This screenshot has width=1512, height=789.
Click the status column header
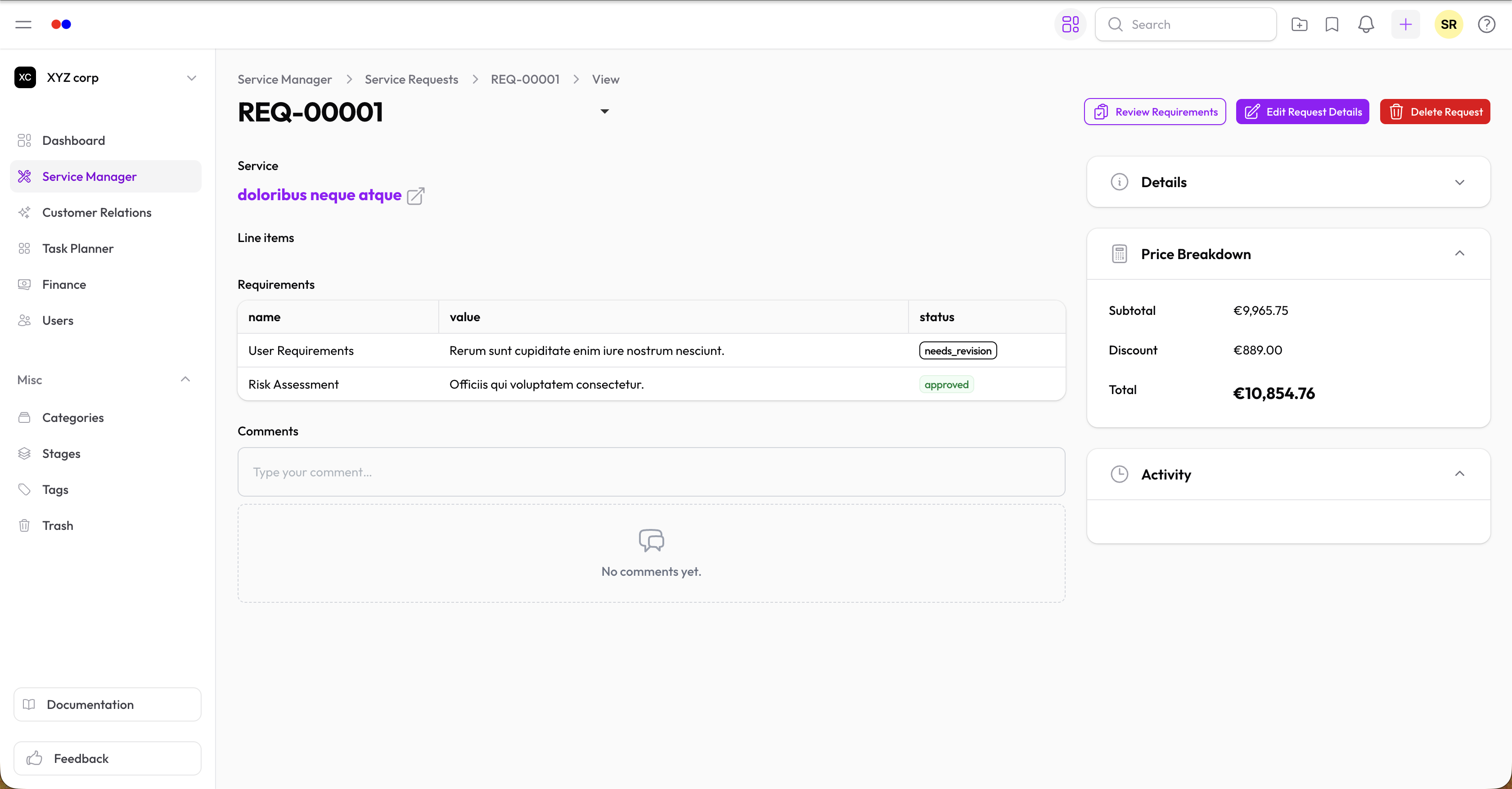coord(937,317)
